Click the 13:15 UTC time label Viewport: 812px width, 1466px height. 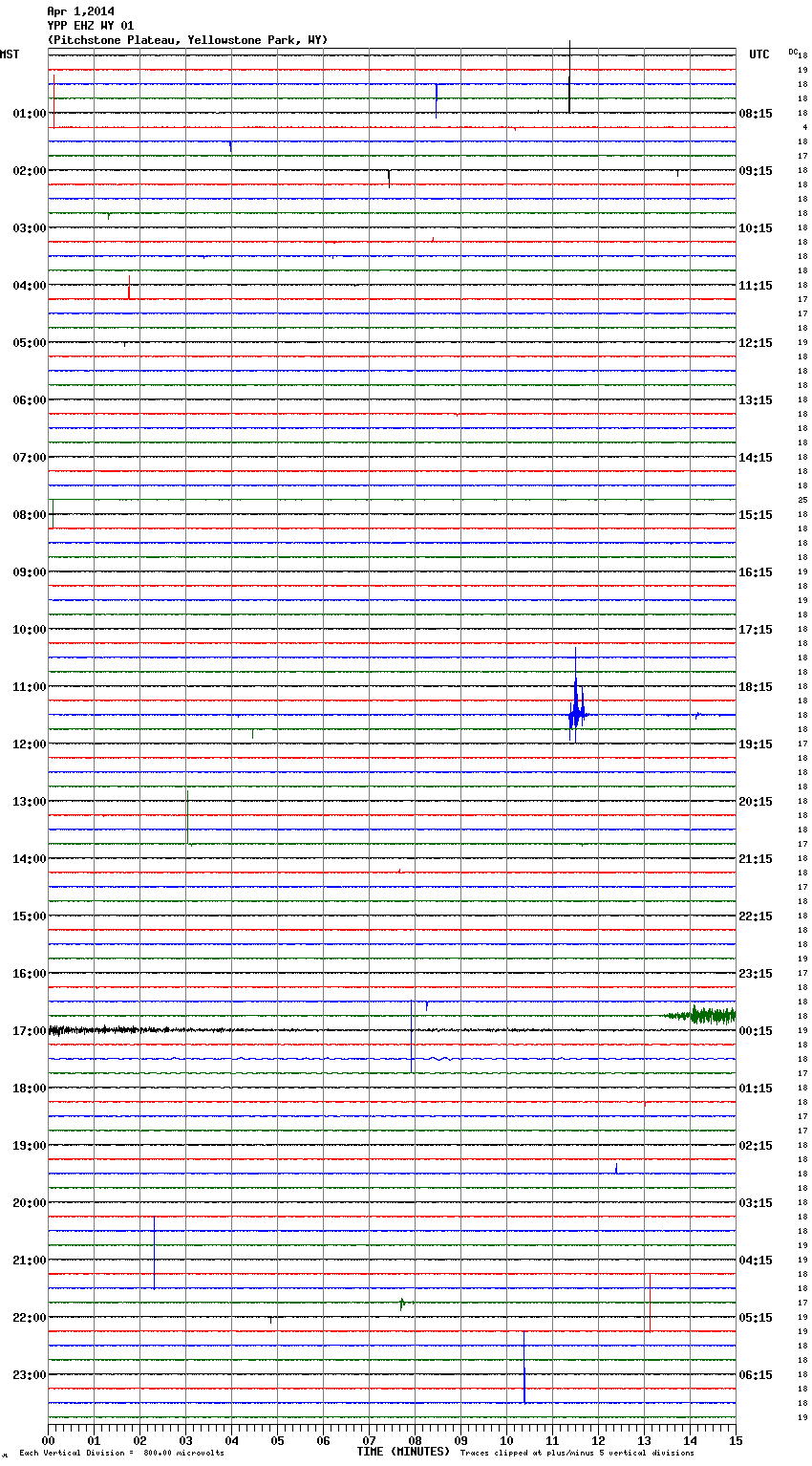756,399
